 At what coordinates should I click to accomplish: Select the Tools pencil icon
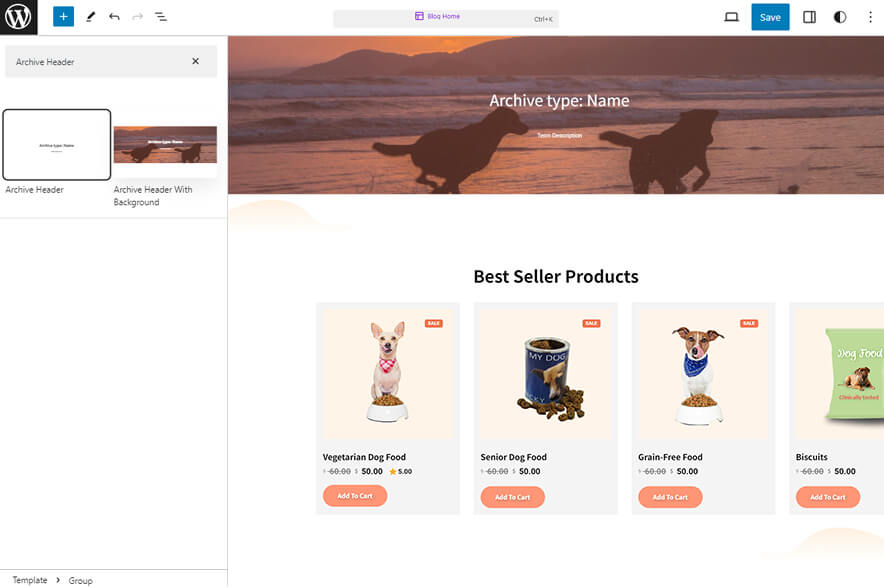pyautogui.click(x=89, y=16)
